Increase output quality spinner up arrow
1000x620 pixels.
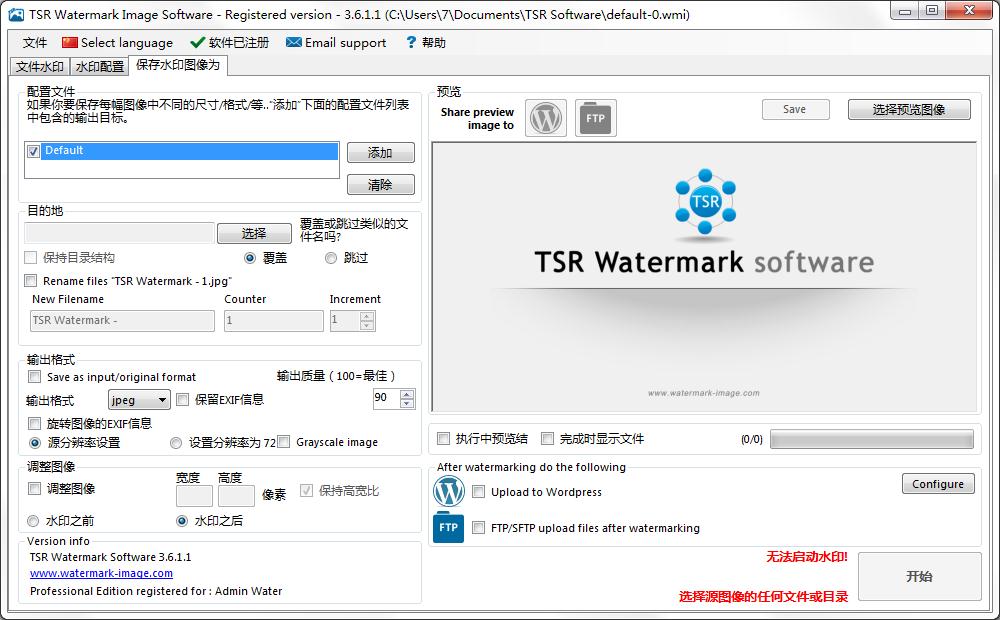(x=407, y=395)
